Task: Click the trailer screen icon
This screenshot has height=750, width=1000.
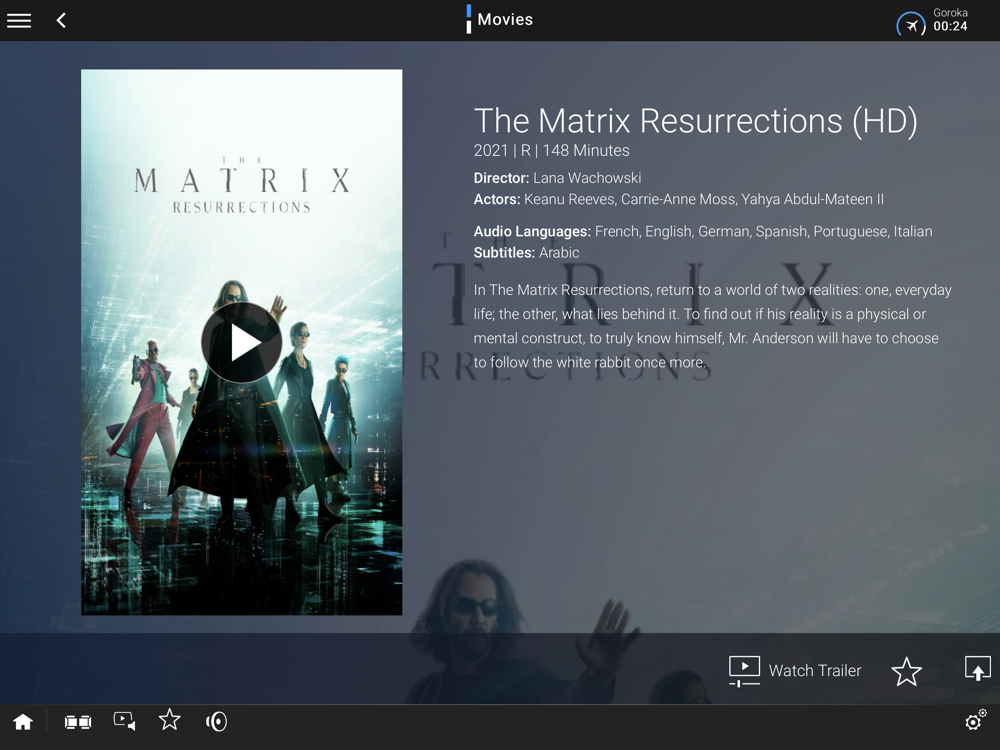Action: click(x=744, y=671)
